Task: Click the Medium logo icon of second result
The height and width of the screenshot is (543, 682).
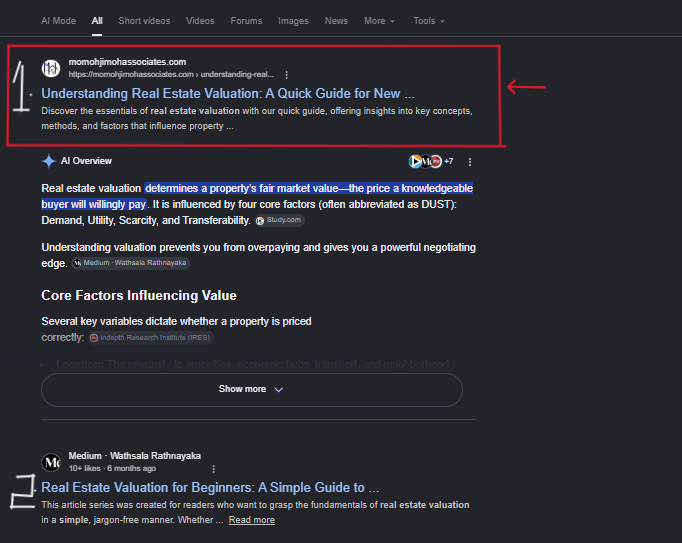Action: click(x=51, y=462)
